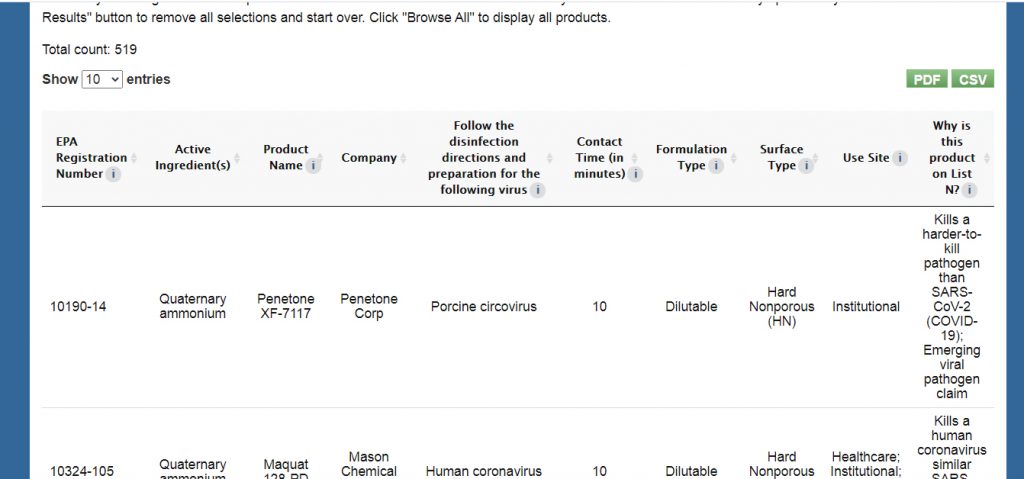The height and width of the screenshot is (479, 1024).
Task: Click Formulation Type info icon
Action: 716,166
